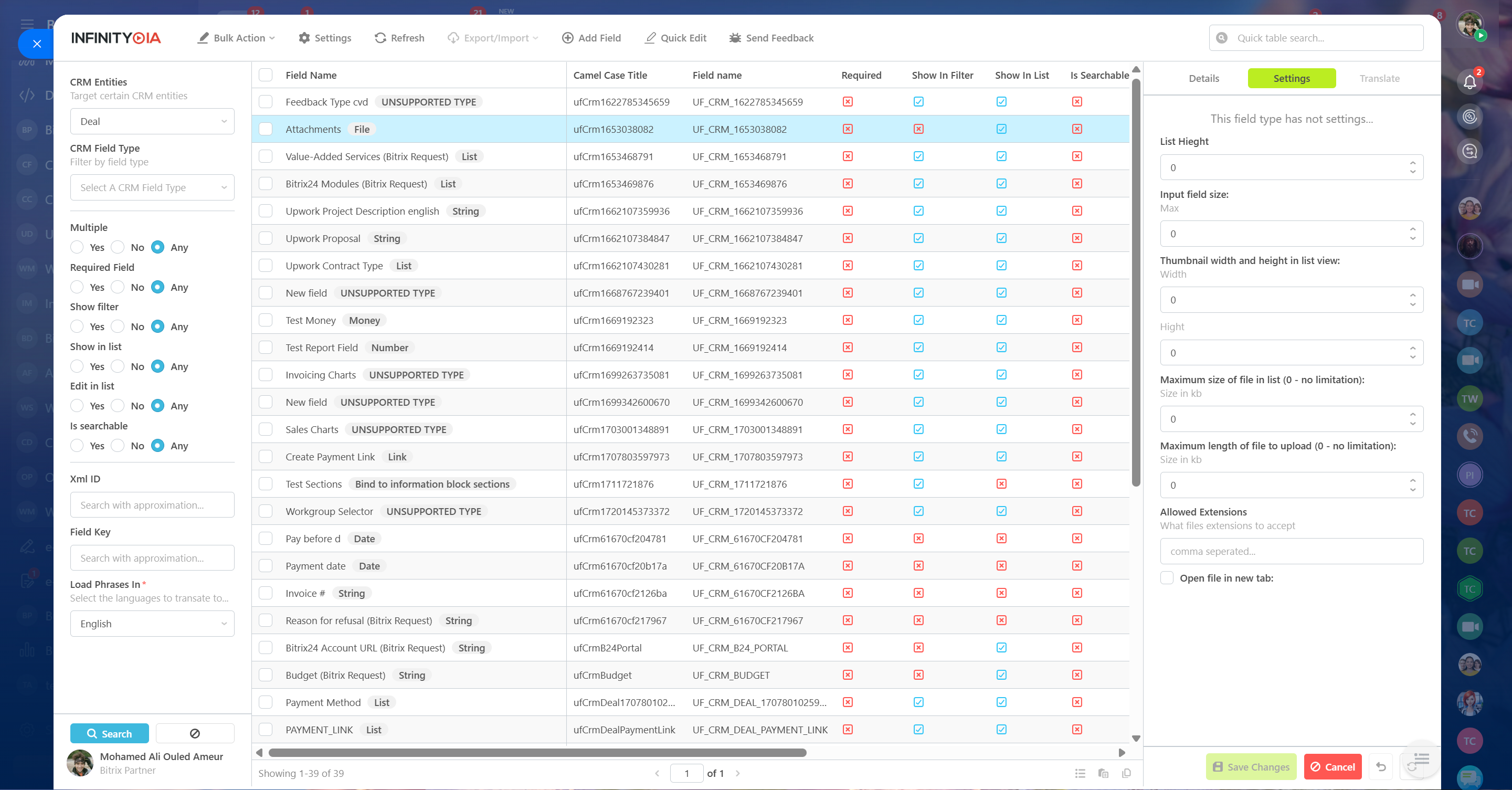Screen dimensions: 1512x790
Task: Switch to the Translate tab
Action: [1379, 78]
